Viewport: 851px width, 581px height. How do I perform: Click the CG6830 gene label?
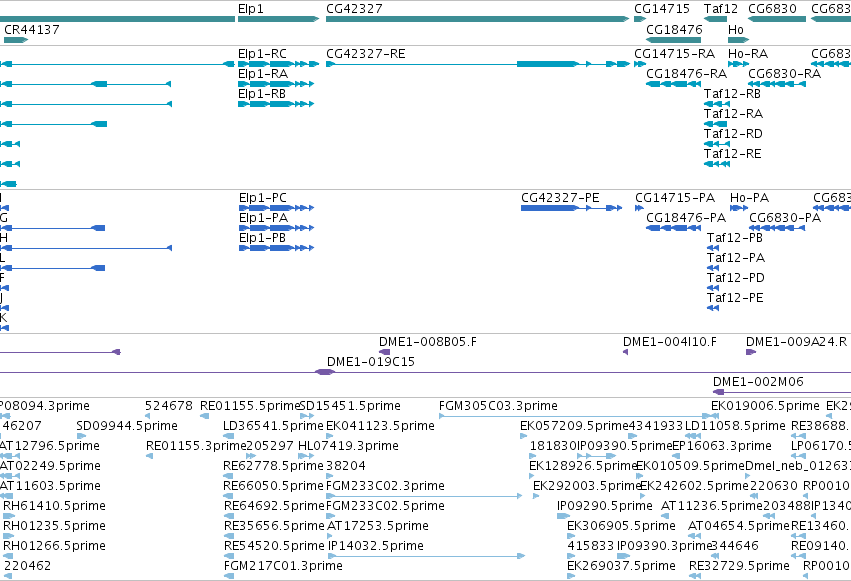tap(772, 9)
